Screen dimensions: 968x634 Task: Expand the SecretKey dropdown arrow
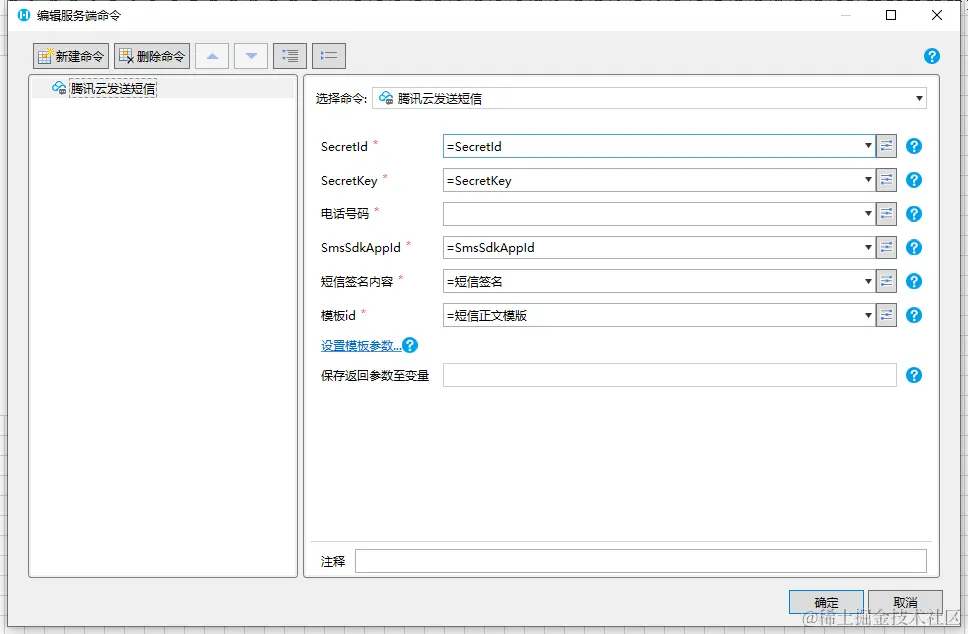point(868,180)
